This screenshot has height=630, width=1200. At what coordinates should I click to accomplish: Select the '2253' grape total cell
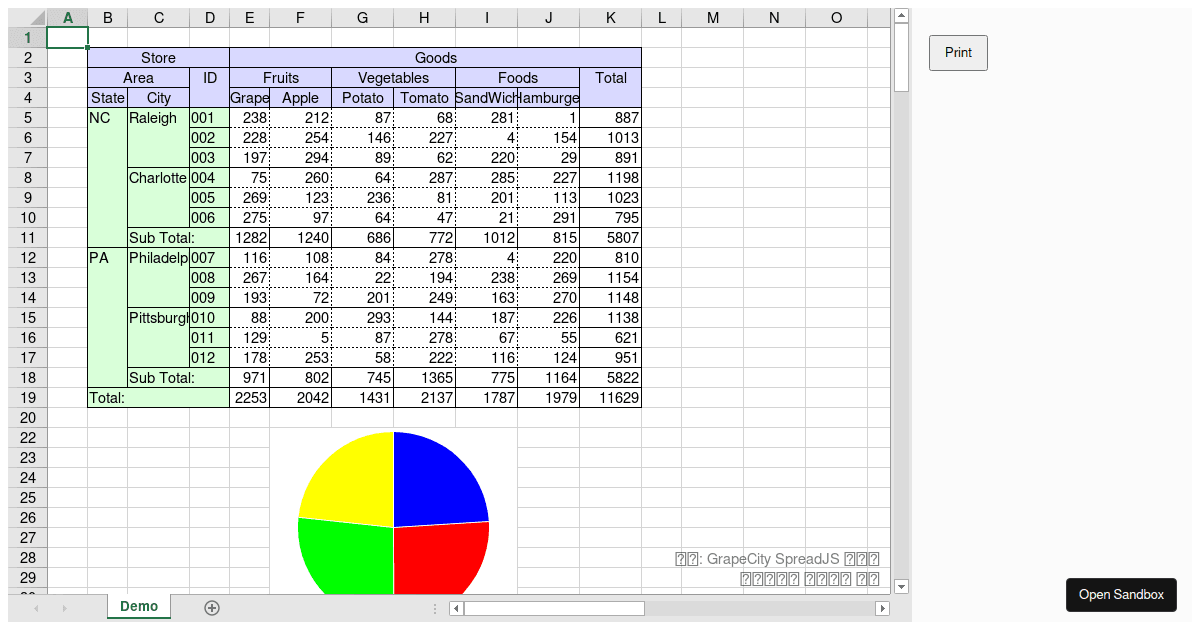[249, 398]
